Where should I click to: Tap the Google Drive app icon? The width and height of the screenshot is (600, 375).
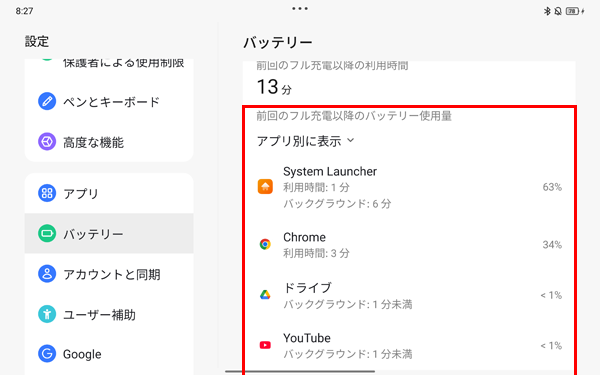[x=265, y=295]
